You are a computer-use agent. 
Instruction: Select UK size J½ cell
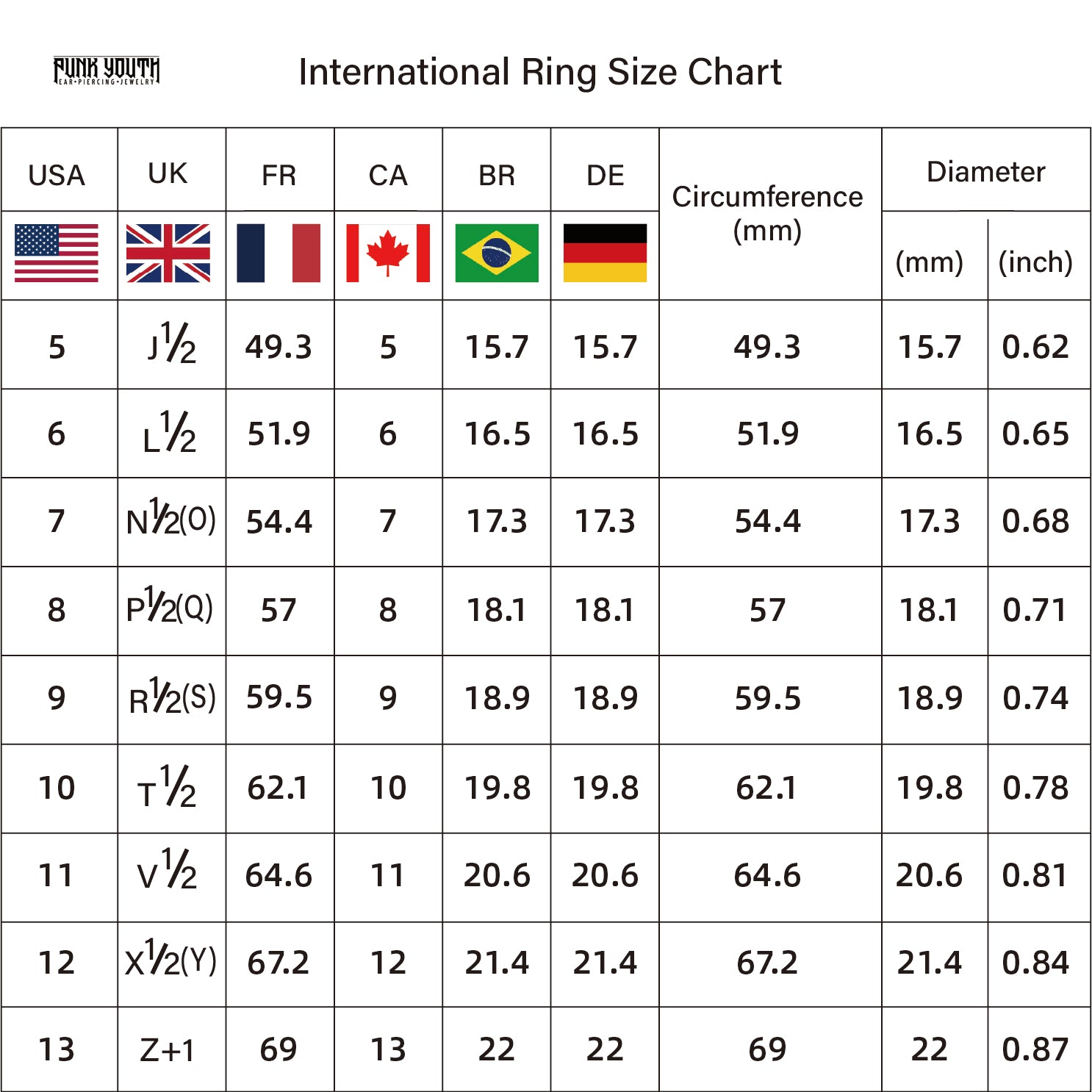[x=171, y=345]
